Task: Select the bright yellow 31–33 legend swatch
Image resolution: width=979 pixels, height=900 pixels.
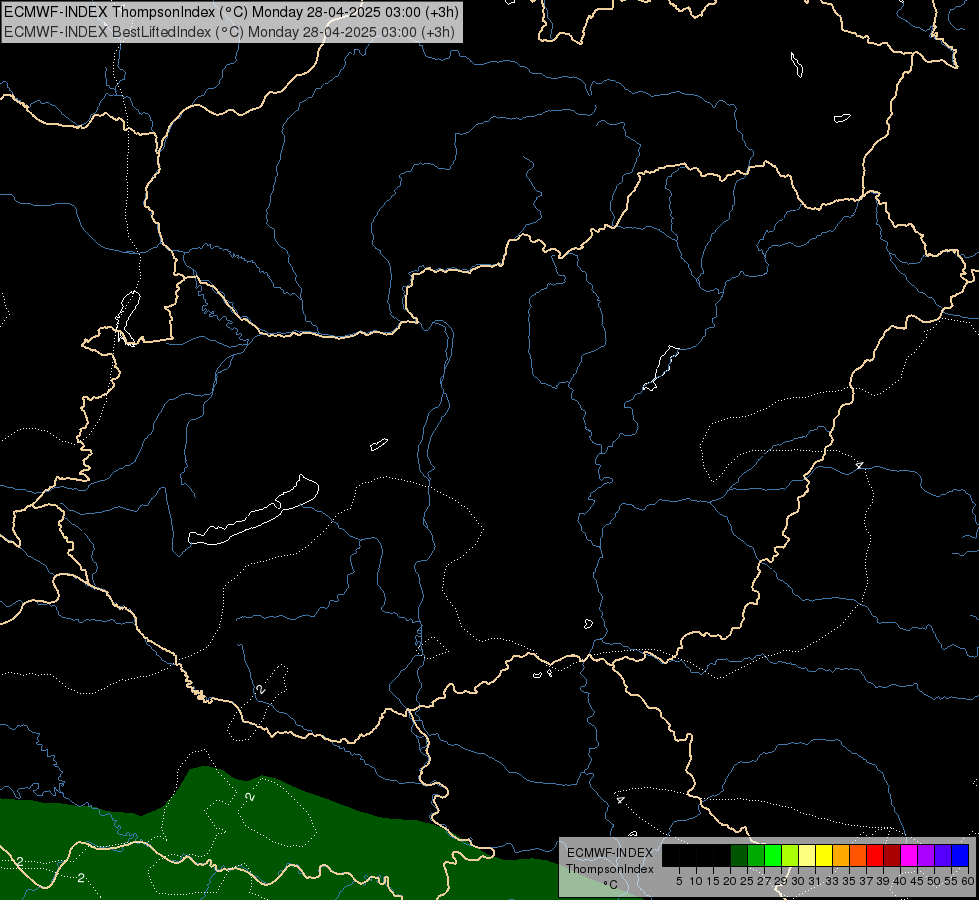Action: 824,855
